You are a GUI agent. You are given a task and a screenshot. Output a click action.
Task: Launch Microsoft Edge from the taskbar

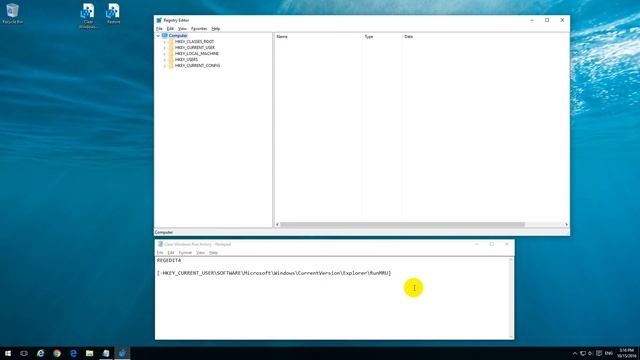click(x=73, y=353)
